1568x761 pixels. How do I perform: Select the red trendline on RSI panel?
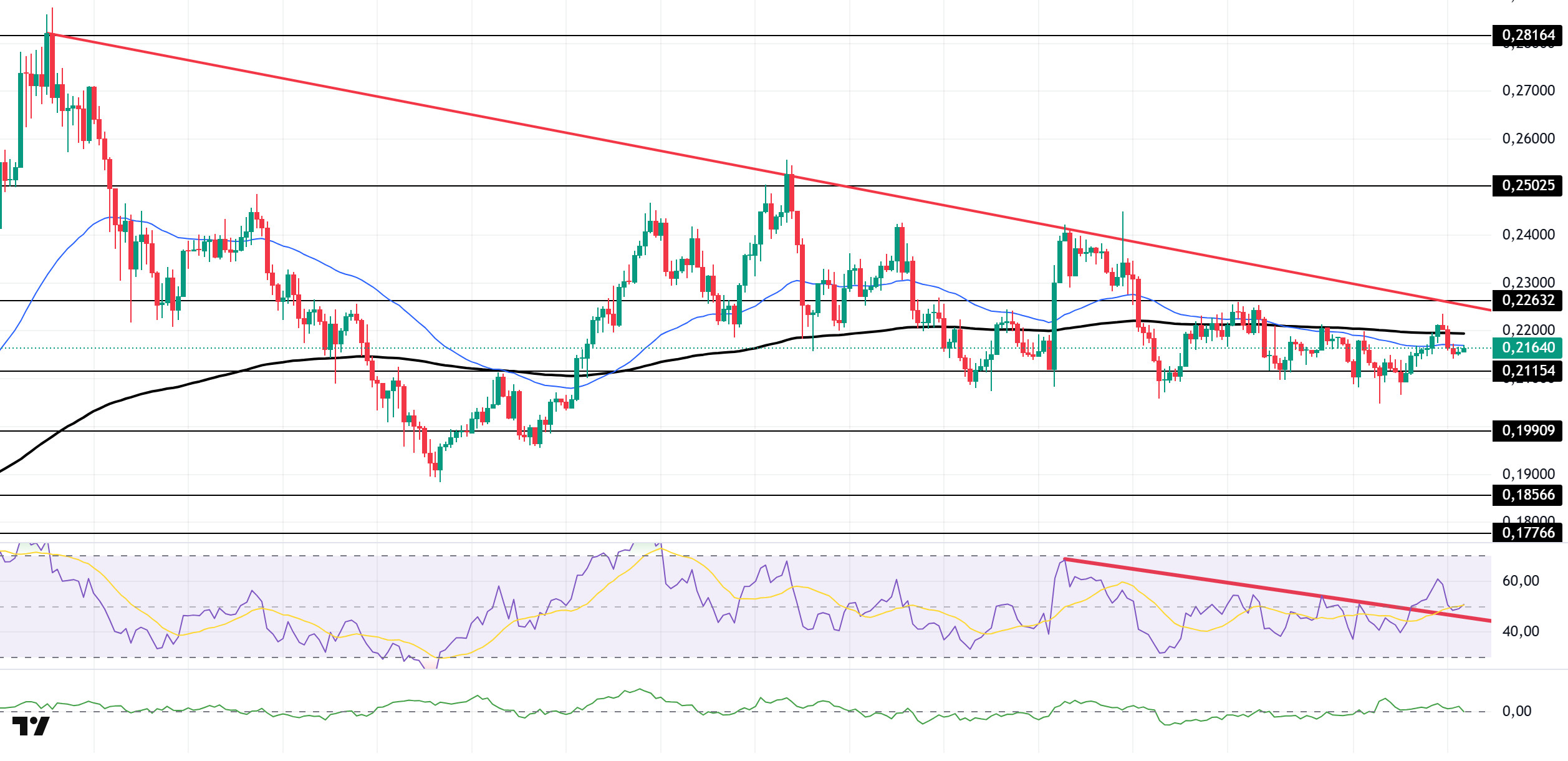[x=1278, y=590]
